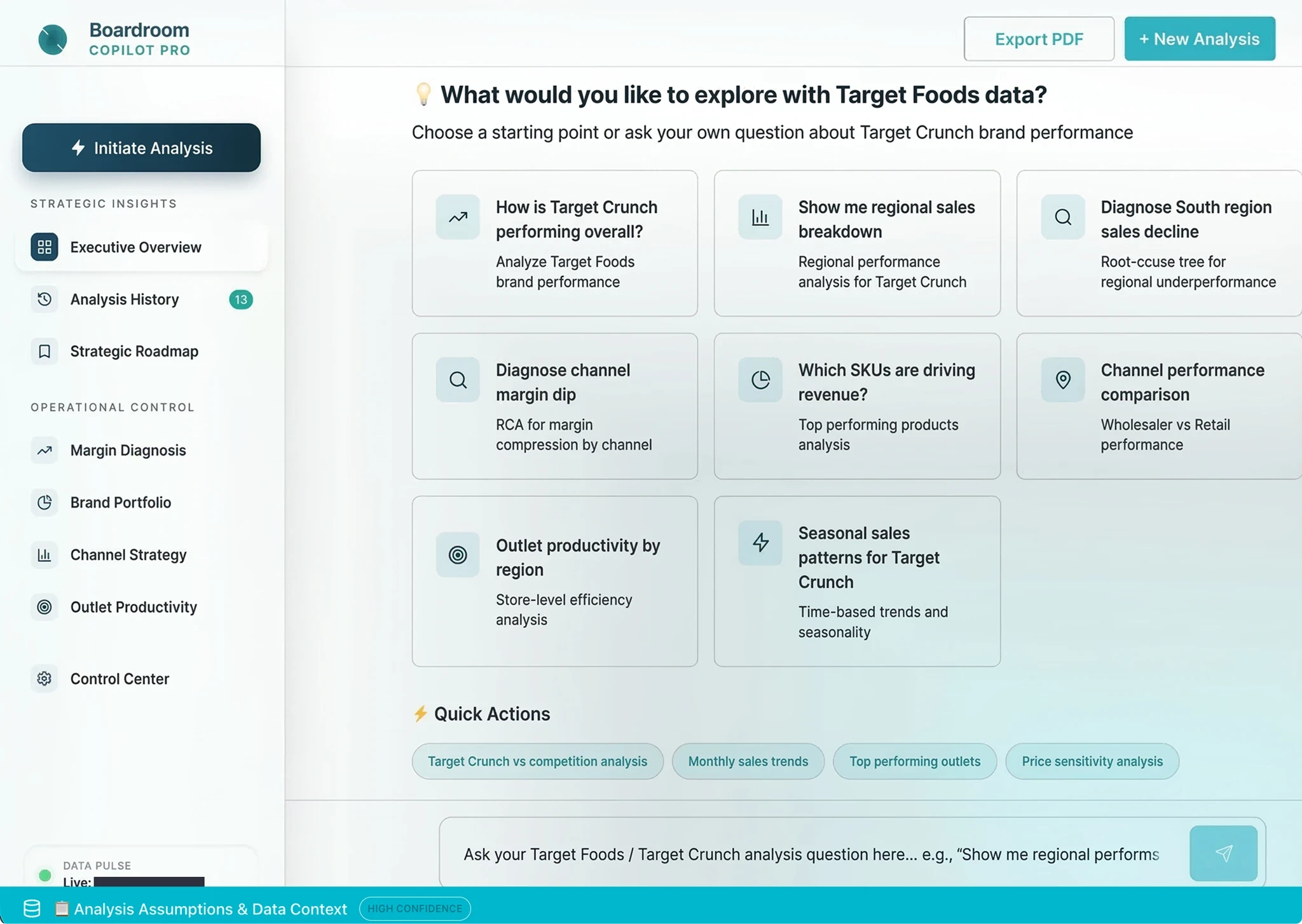Click the Executive Overview grid icon
1302x924 pixels.
coord(45,247)
